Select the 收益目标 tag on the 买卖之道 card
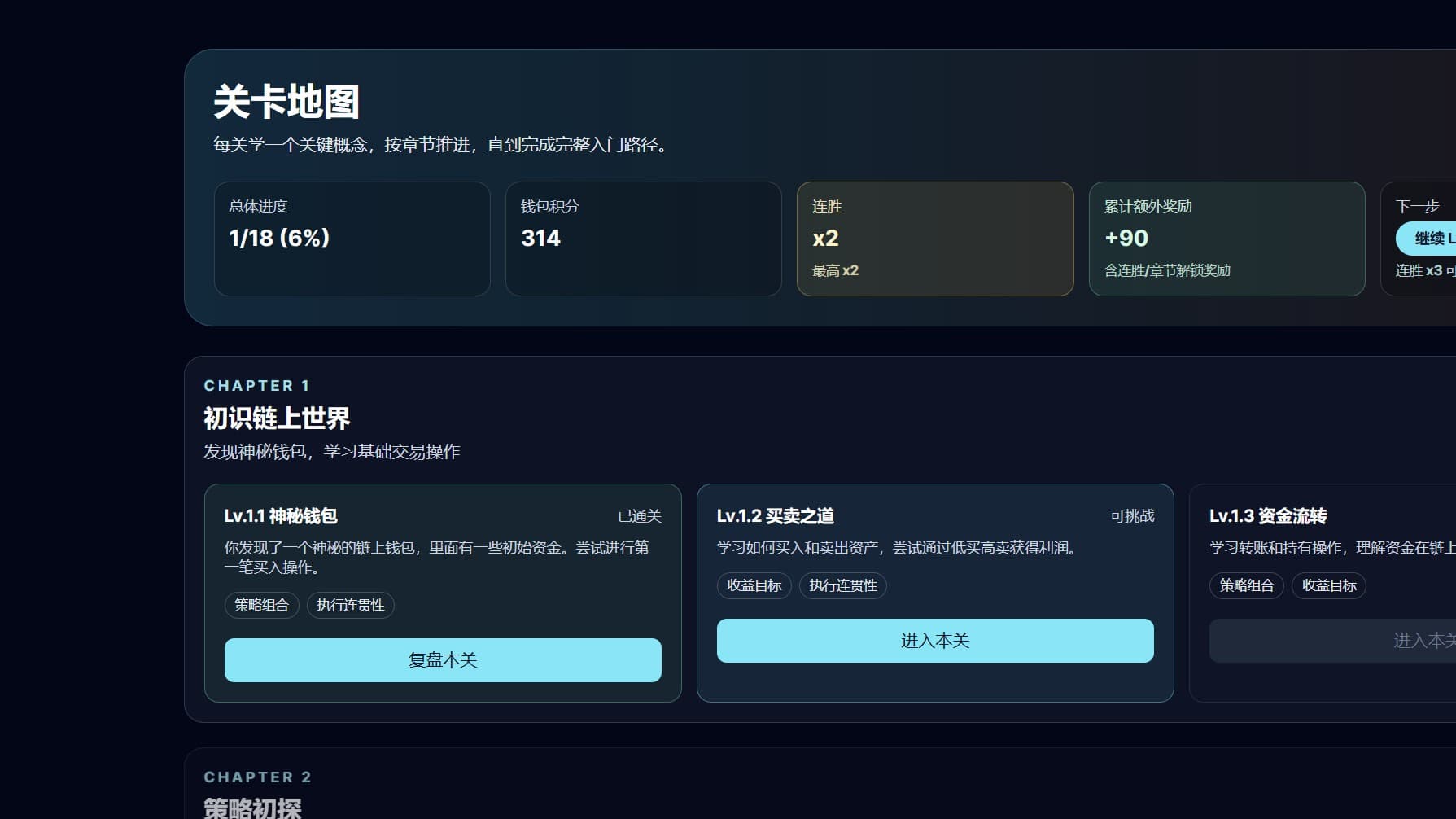The height and width of the screenshot is (819, 1456). coord(754,585)
